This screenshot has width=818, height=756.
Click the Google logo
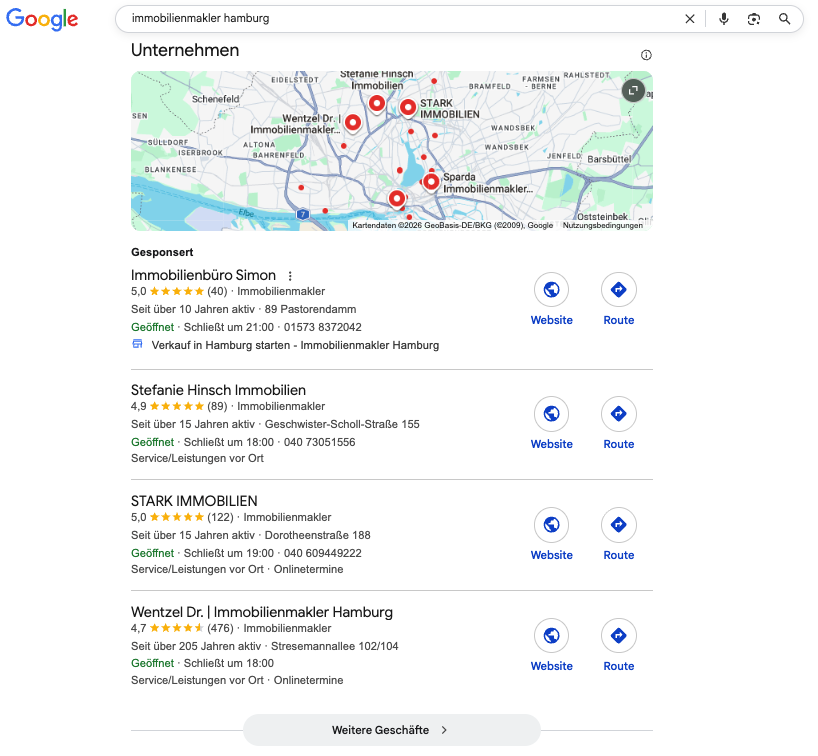42,19
